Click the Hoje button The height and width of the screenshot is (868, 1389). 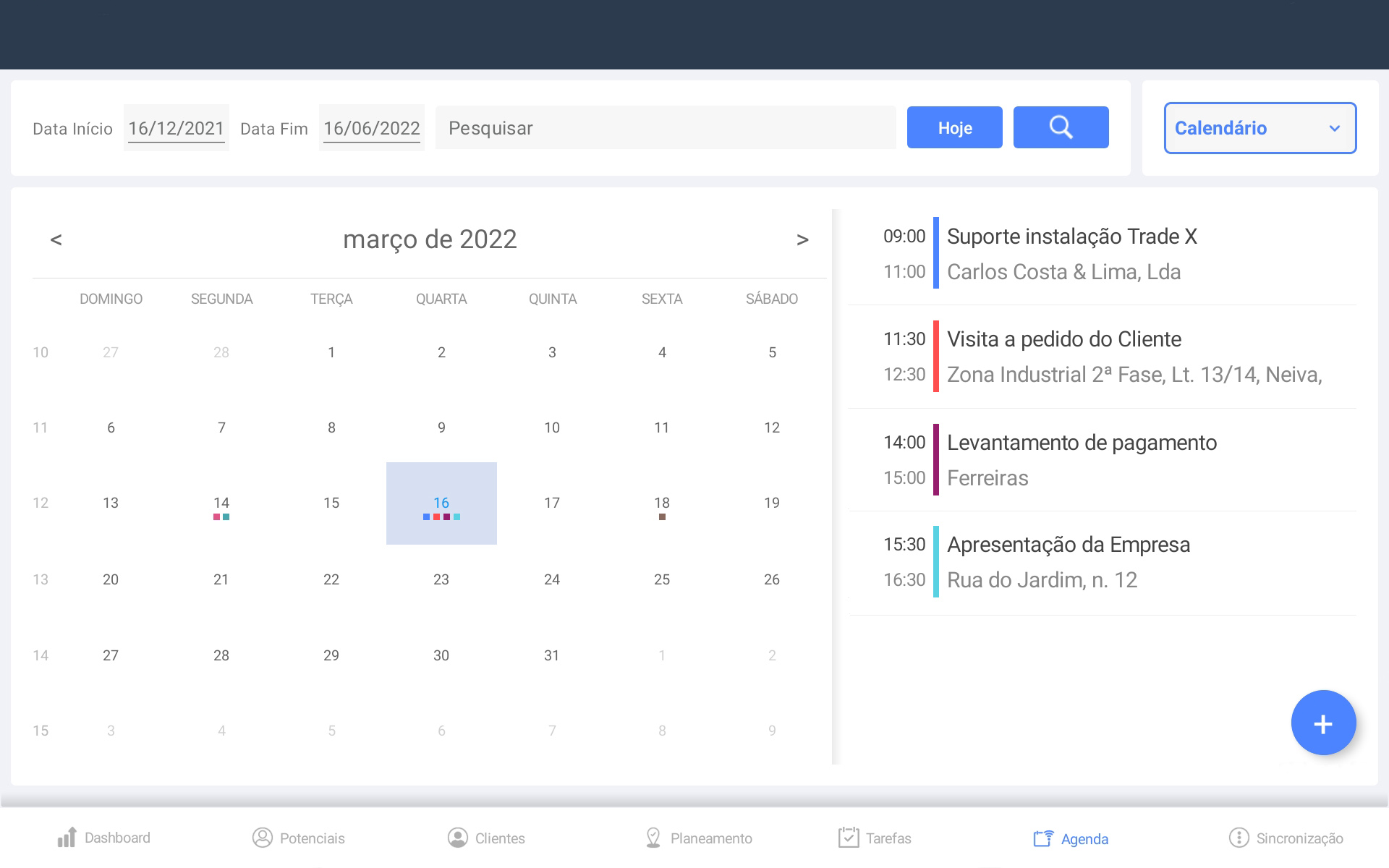pyautogui.click(x=954, y=127)
